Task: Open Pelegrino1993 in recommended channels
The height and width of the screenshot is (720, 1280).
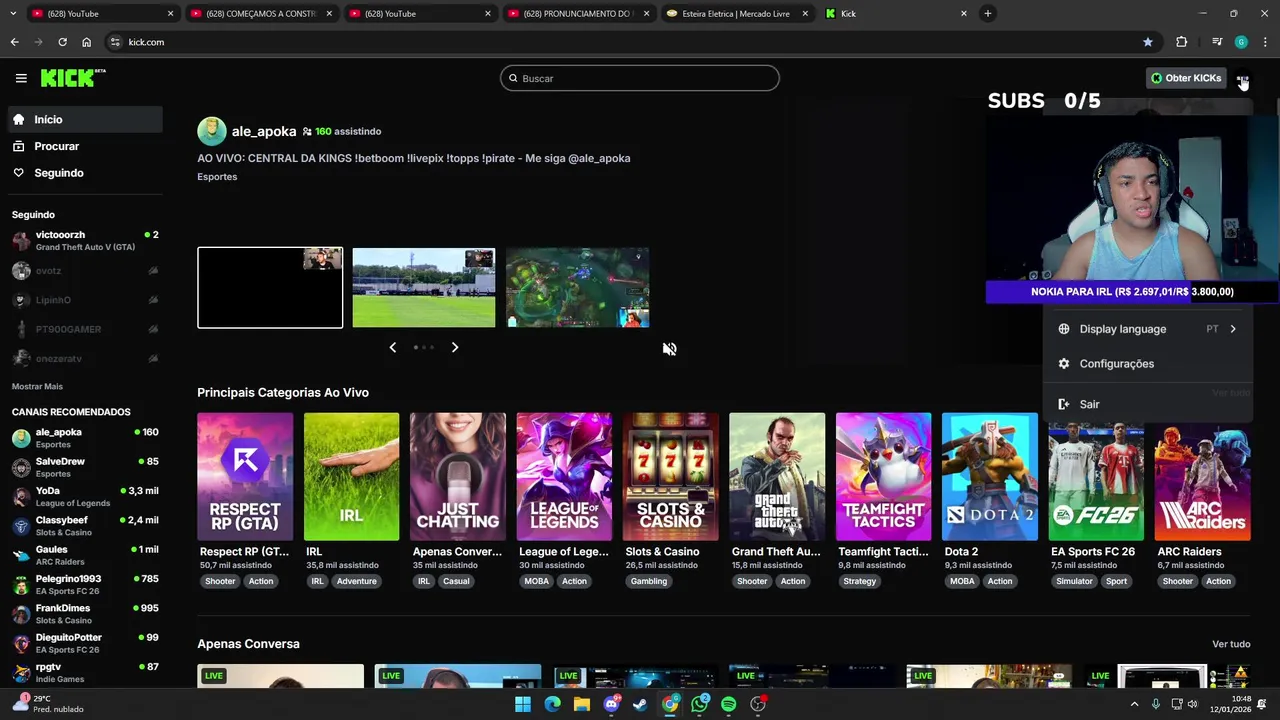Action: [x=85, y=584]
